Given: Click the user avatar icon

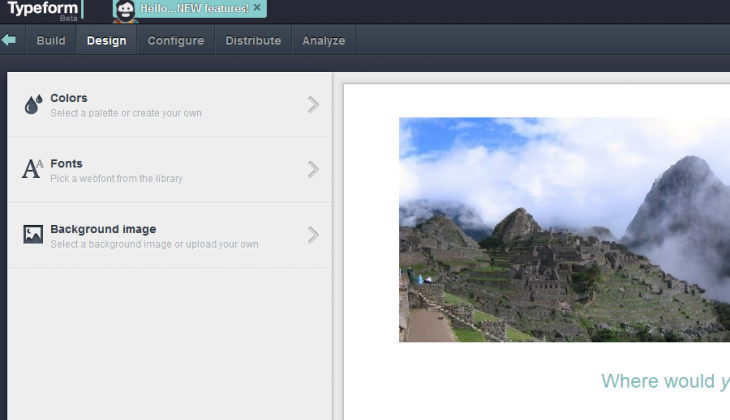Looking at the screenshot, I should click(x=125, y=10).
